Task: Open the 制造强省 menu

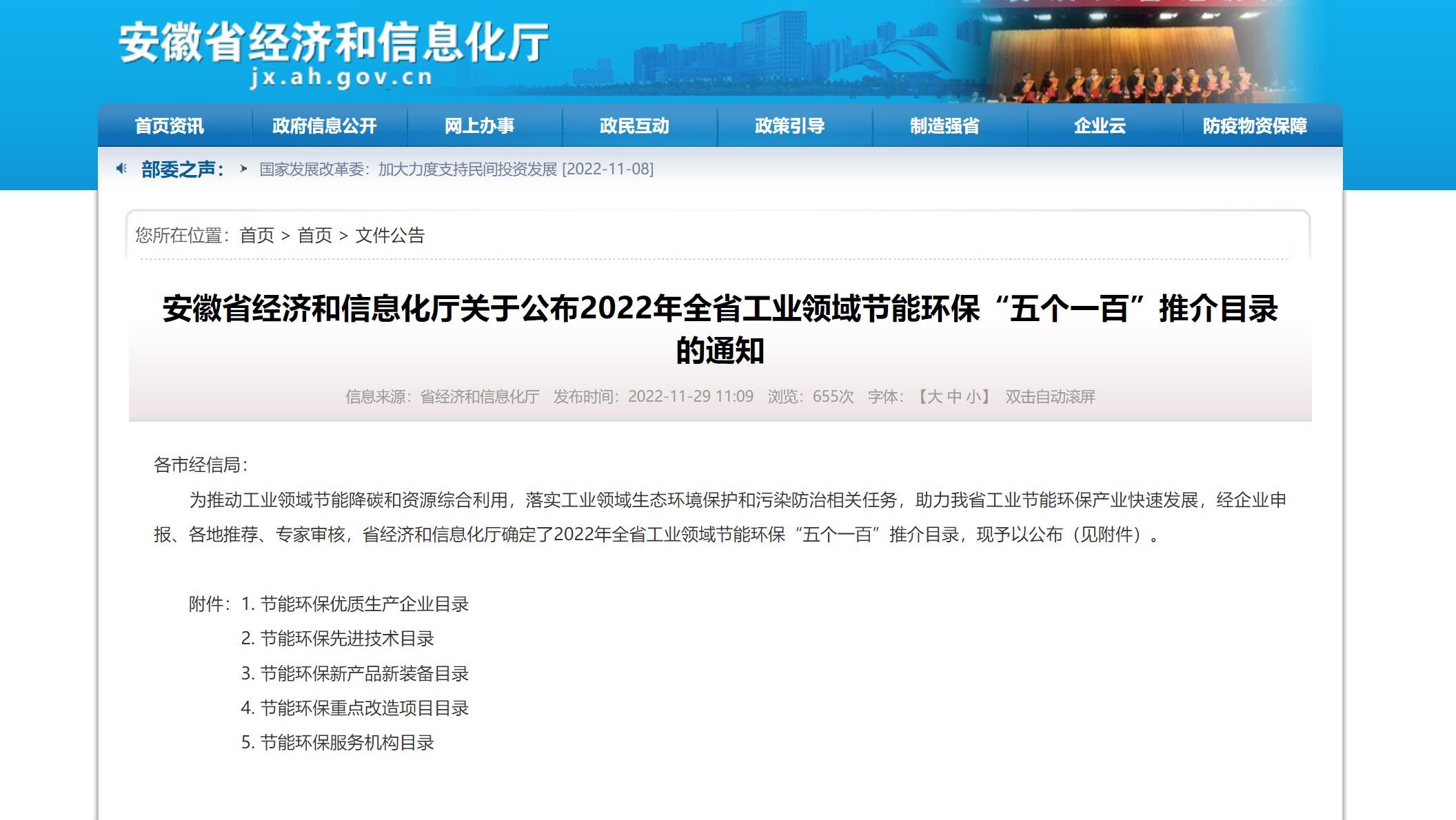Action: [x=944, y=126]
